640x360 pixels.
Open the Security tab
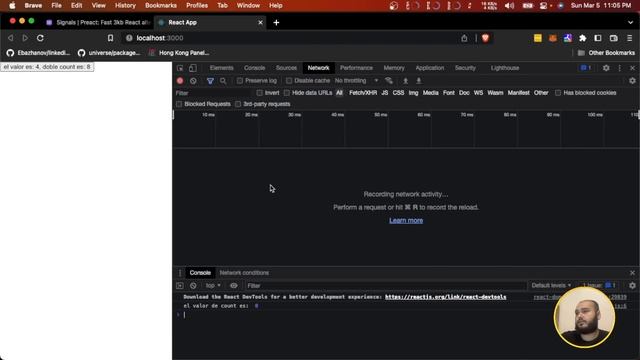click(465, 68)
